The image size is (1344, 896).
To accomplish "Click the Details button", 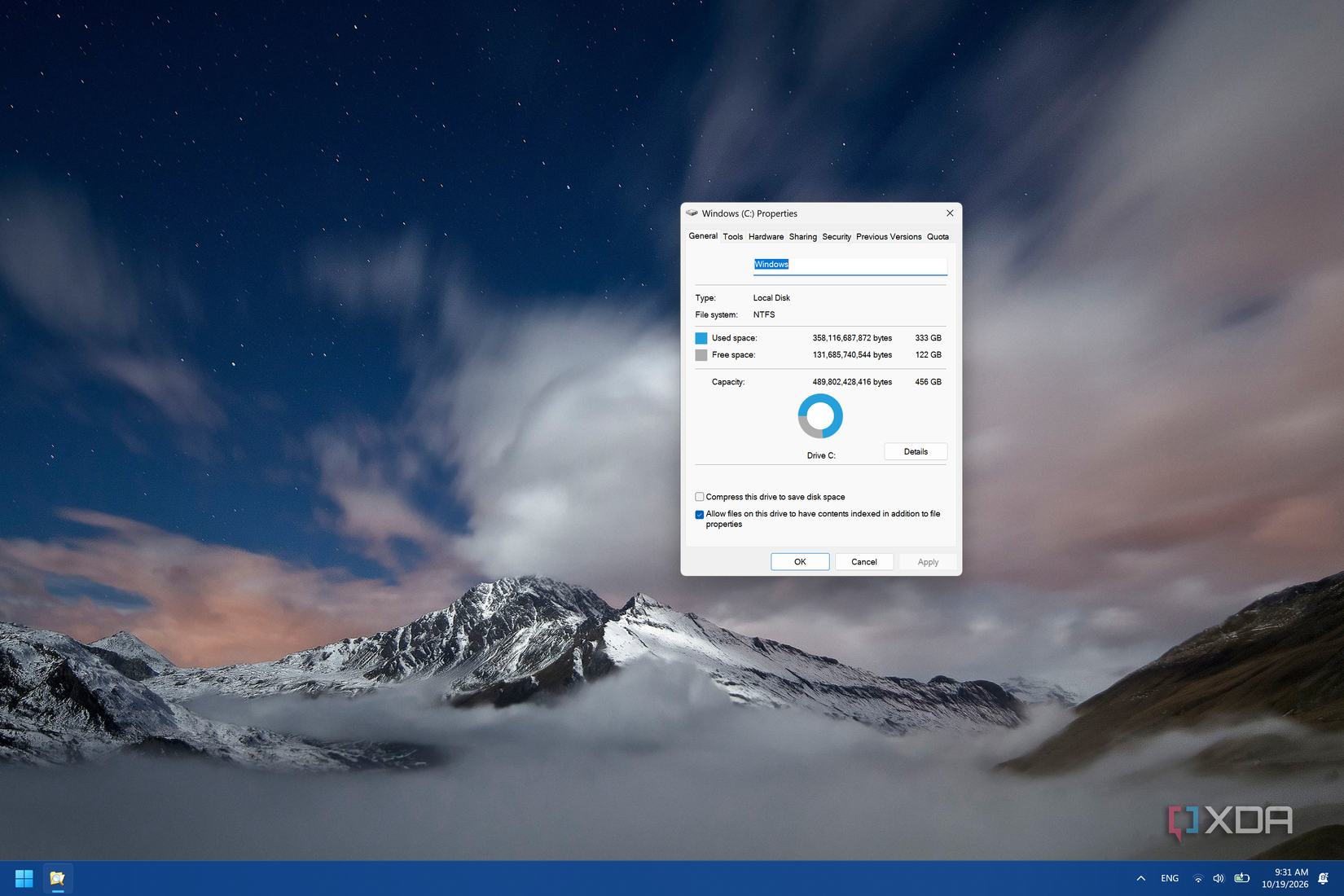I will pyautogui.click(x=916, y=451).
